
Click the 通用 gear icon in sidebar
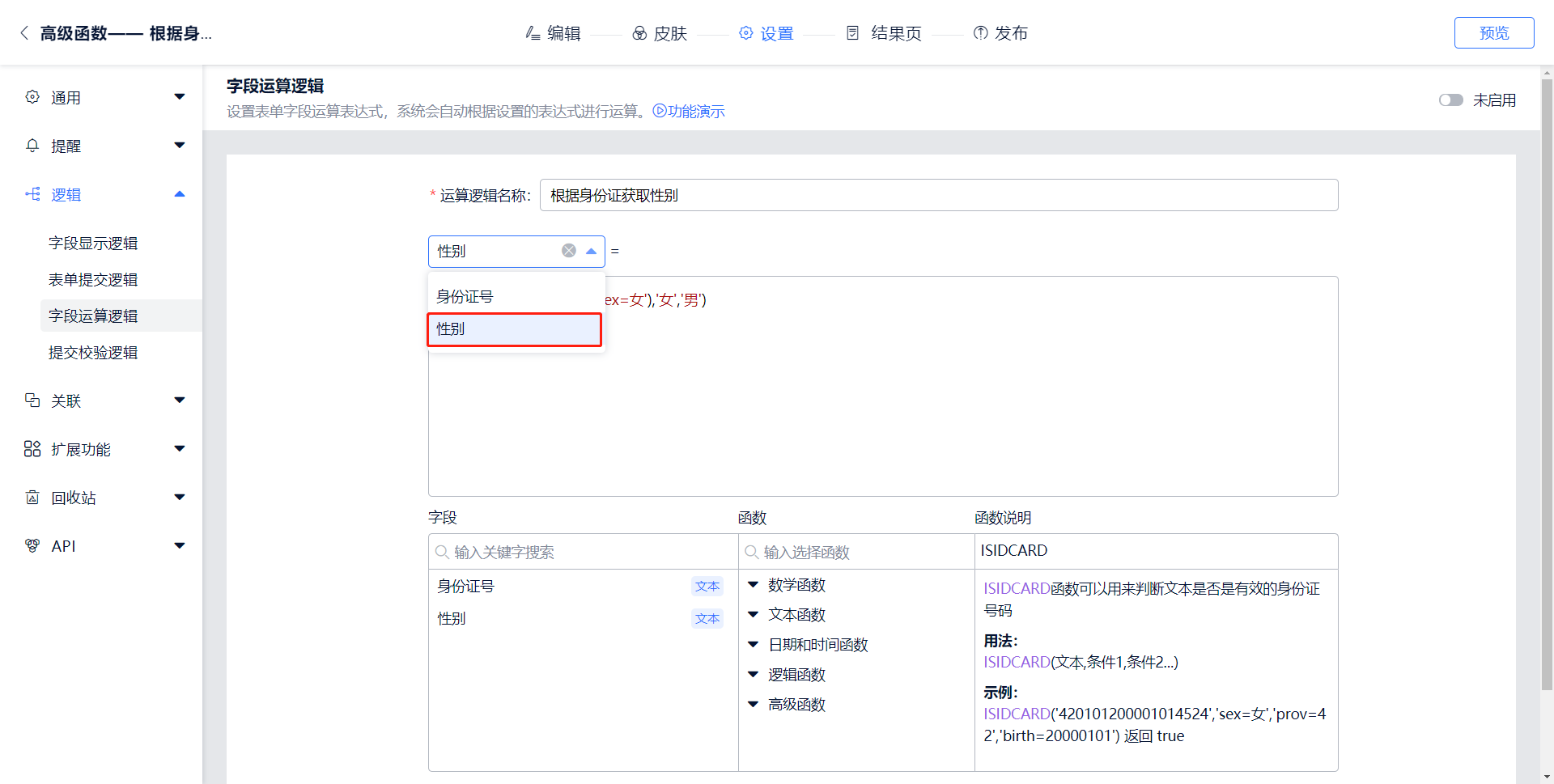(32, 97)
